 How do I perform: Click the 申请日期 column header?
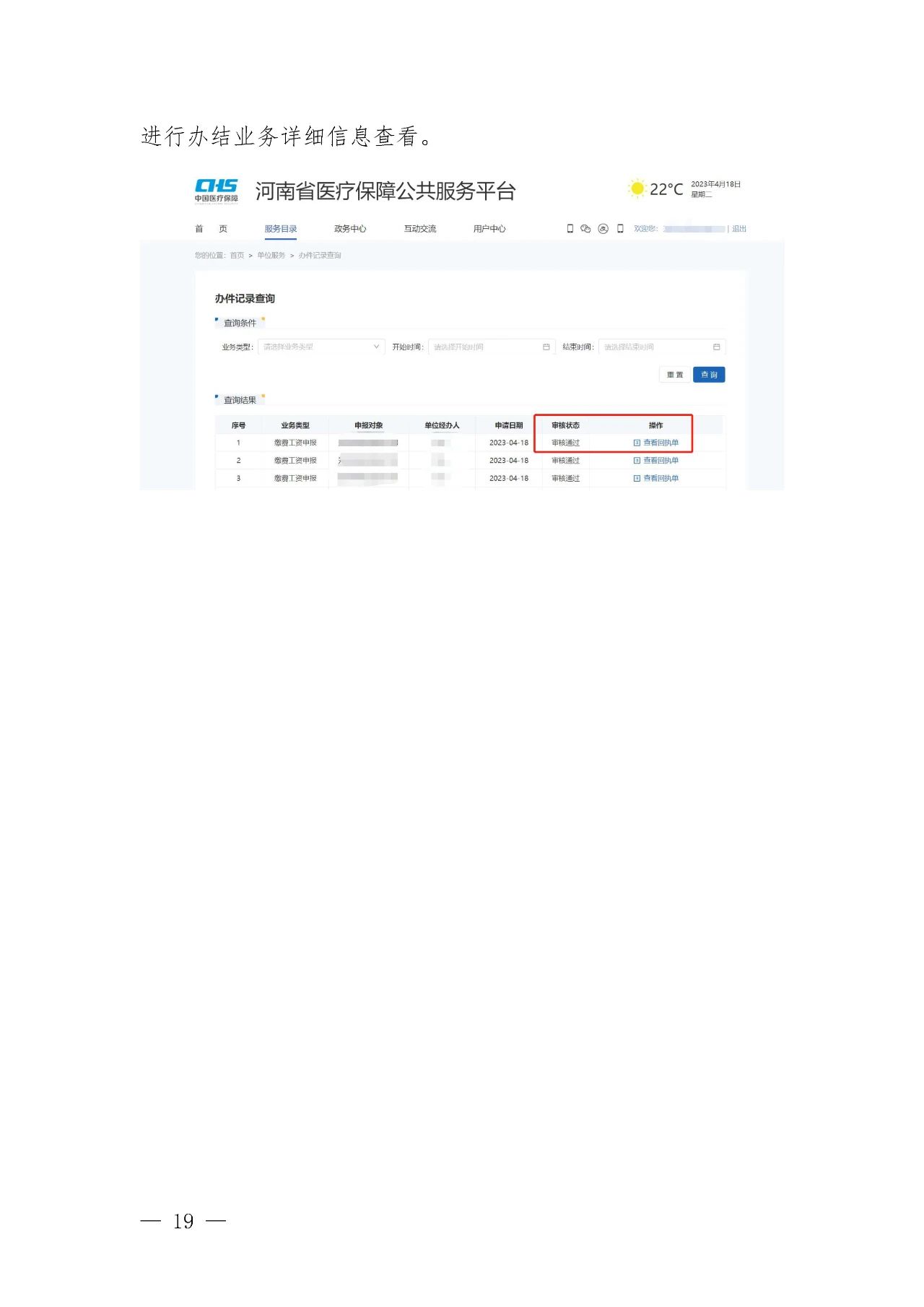509,425
